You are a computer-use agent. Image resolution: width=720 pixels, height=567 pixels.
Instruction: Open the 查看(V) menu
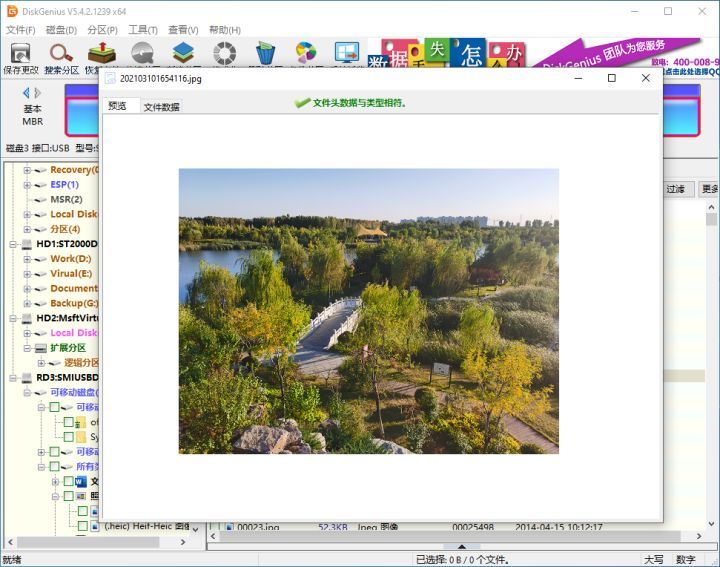pyautogui.click(x=183, y=30)
